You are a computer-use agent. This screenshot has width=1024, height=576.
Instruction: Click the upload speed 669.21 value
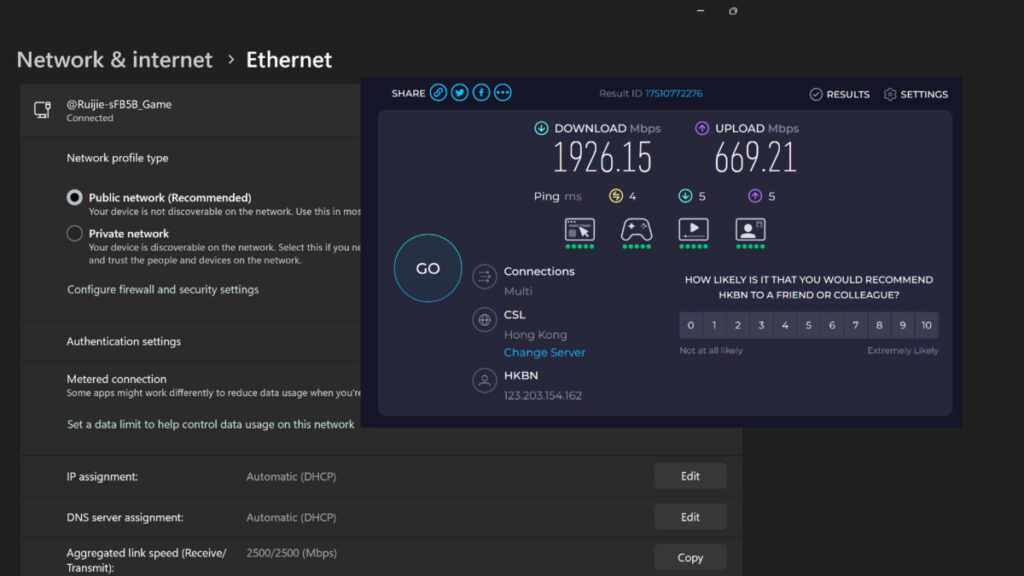click(x=755, y=158)
